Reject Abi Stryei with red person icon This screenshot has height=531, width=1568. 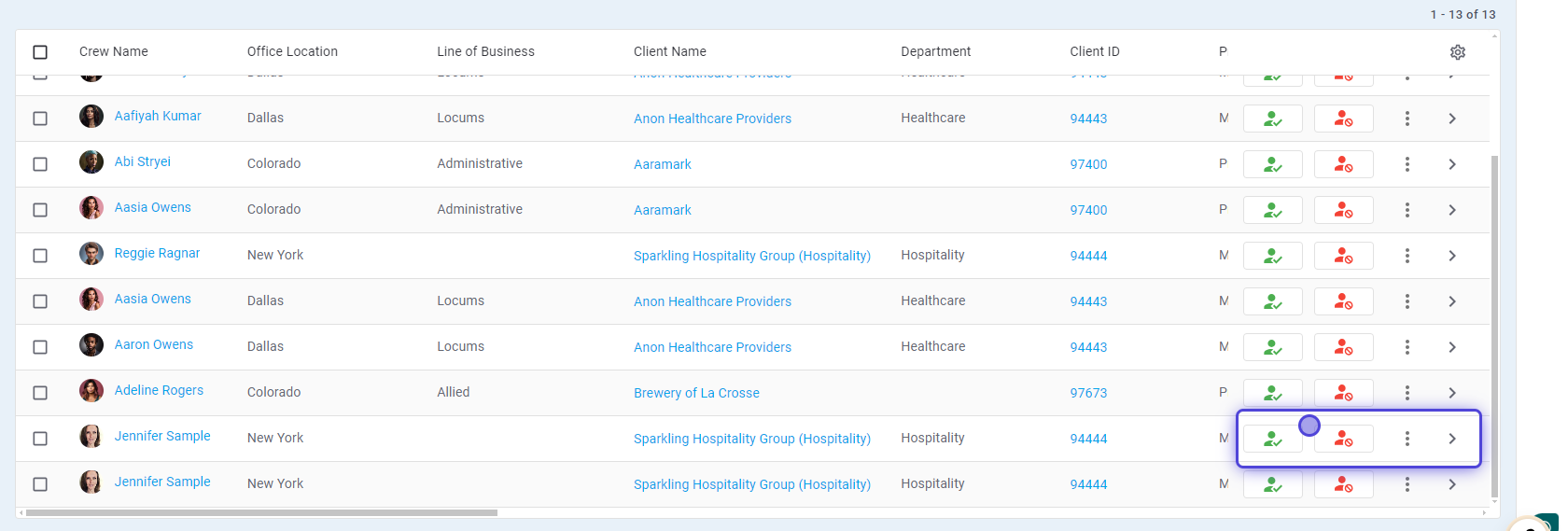pyautogui.click(x=1344, y=164)
